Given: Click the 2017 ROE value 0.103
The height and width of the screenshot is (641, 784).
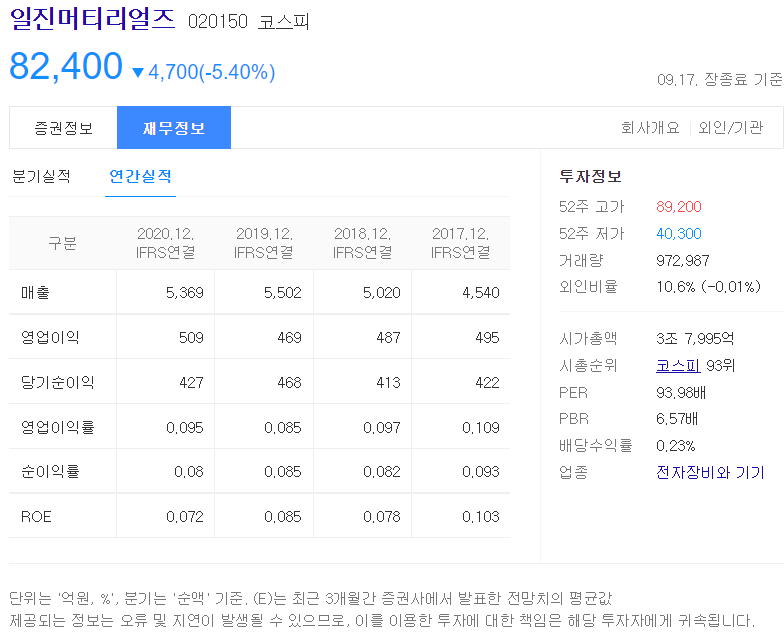Looking at the screenshot, I should pos(480,516).
